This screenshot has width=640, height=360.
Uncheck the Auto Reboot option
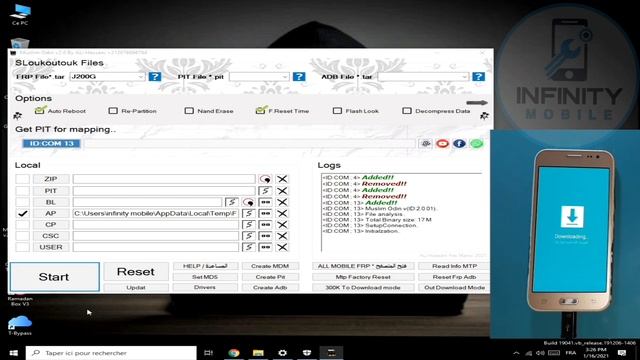tap(40, 110)
